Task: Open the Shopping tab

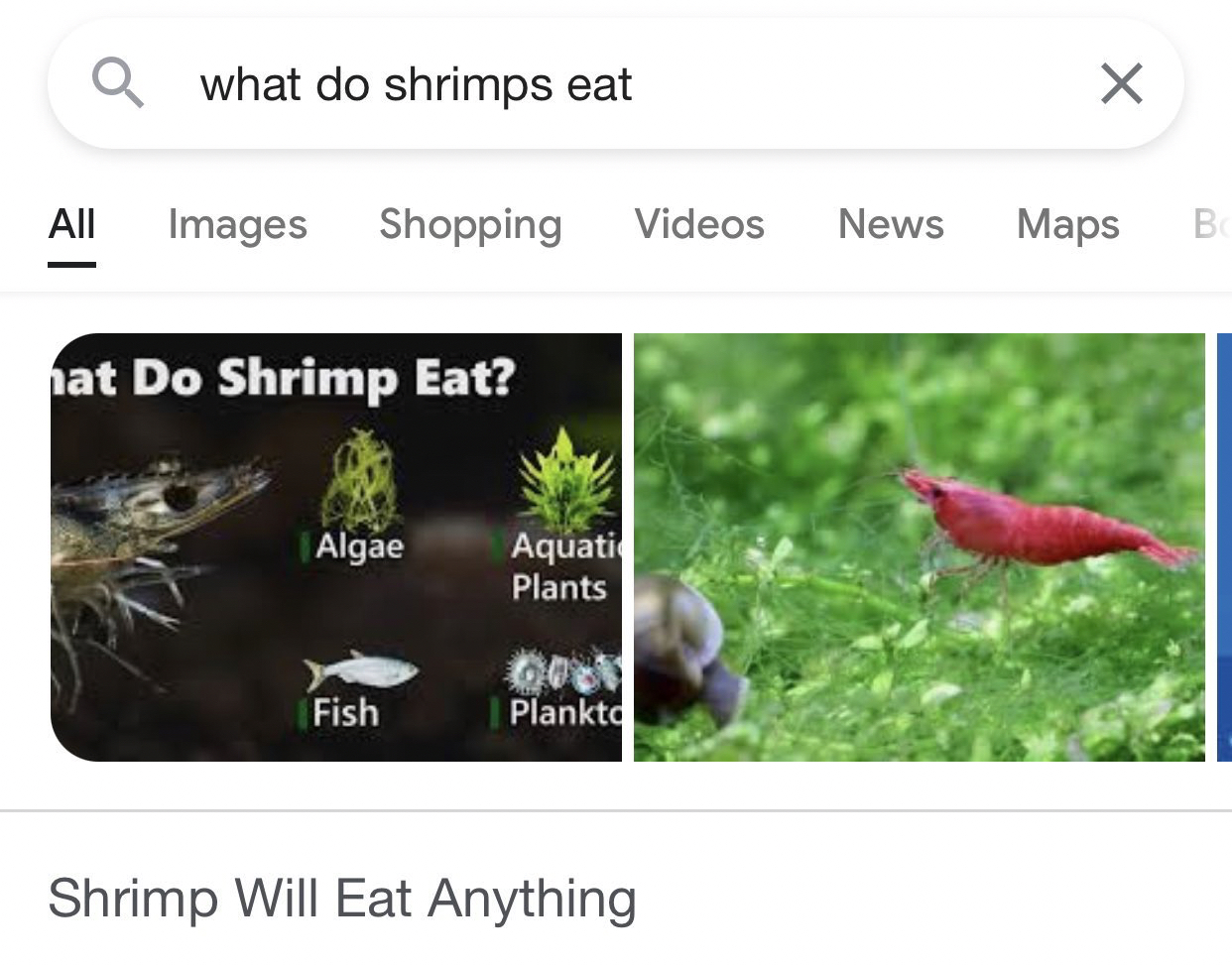Action: (x=470, y=224)
